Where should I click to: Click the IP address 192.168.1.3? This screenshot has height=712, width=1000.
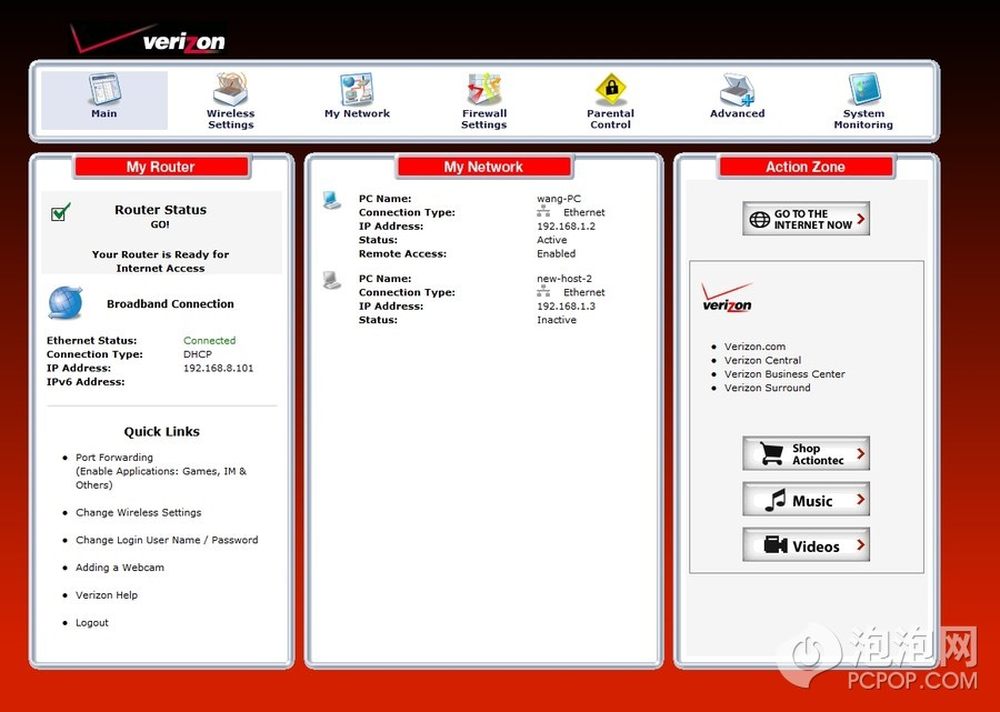566,306
